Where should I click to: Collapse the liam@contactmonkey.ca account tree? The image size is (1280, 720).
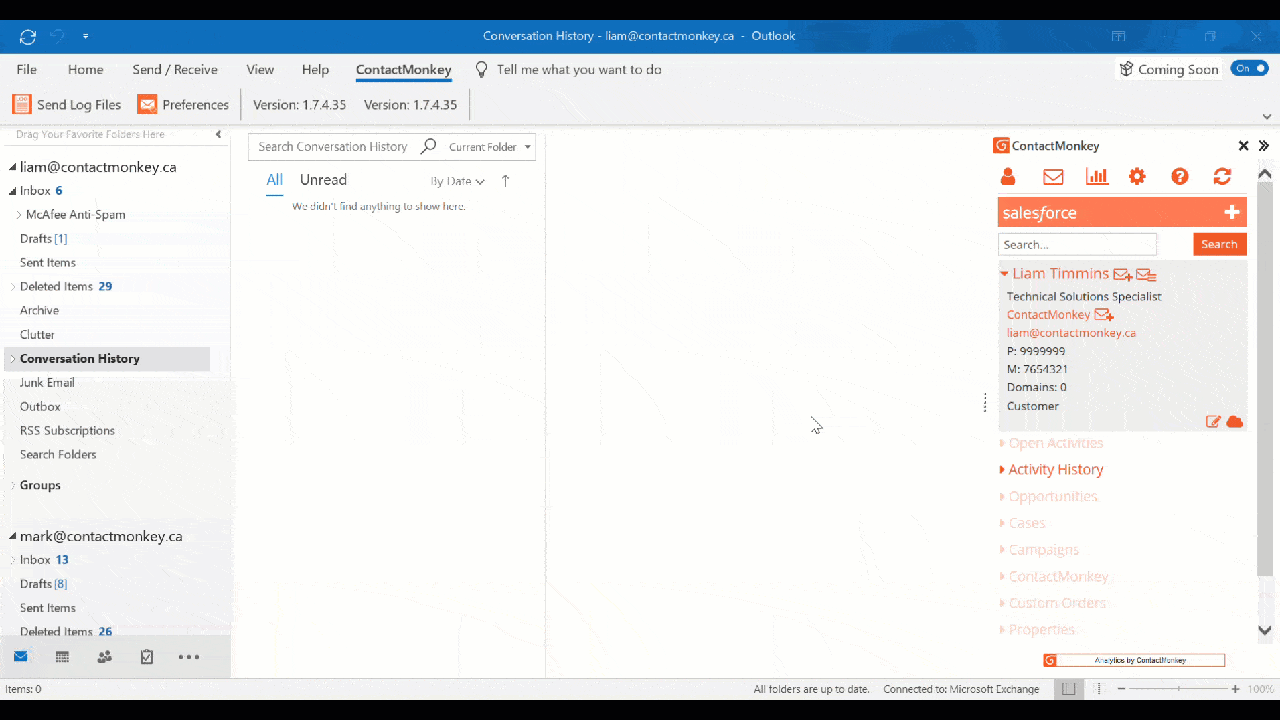pyautogui.click(x=13, y=168)
